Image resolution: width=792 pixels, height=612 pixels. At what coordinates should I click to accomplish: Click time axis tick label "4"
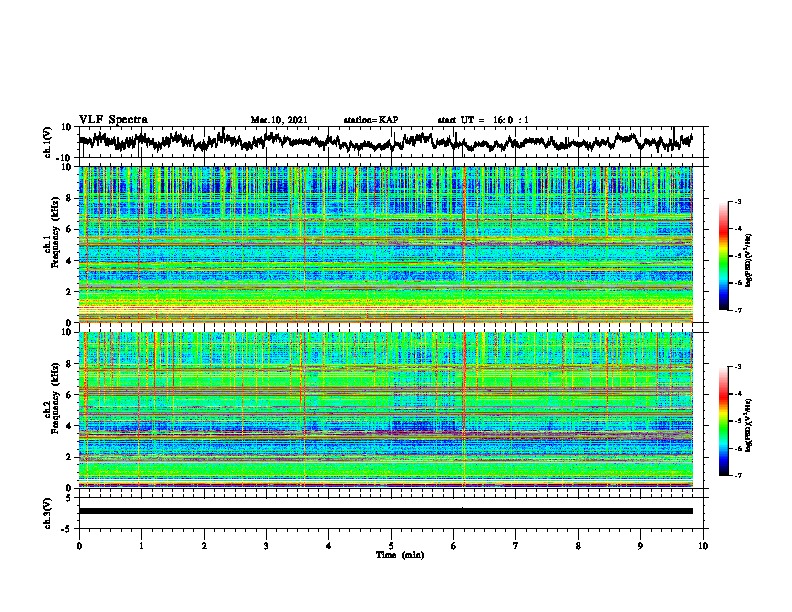(329, 546)
